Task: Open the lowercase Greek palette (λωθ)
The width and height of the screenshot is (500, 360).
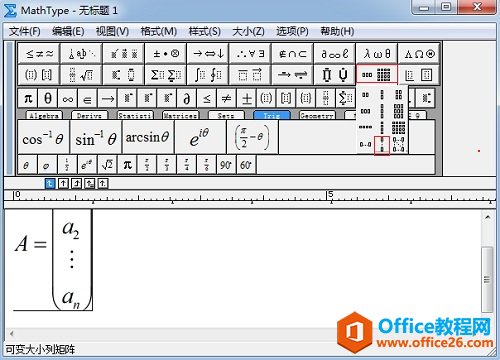Action: [377, 53]
